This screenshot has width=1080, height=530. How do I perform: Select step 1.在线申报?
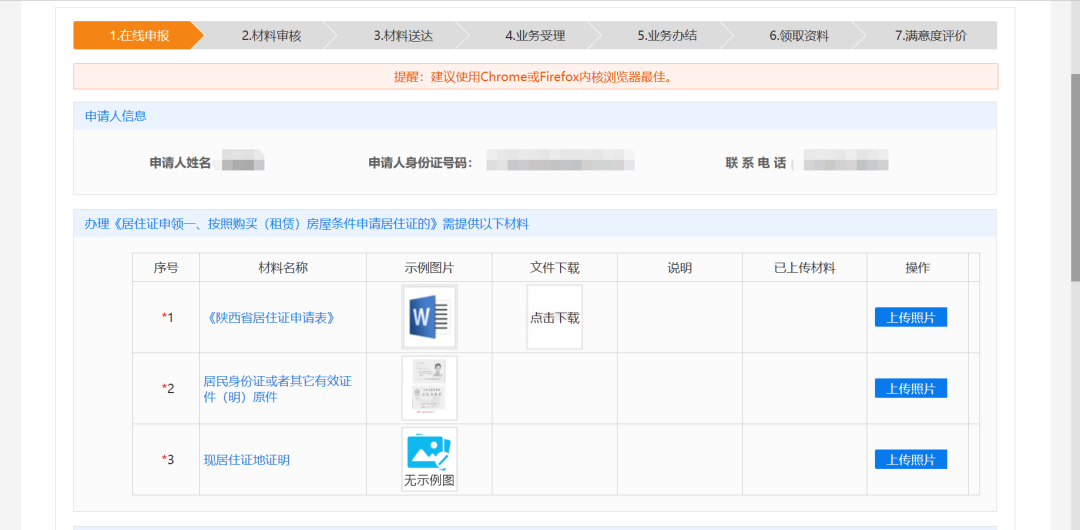(138, 36)
